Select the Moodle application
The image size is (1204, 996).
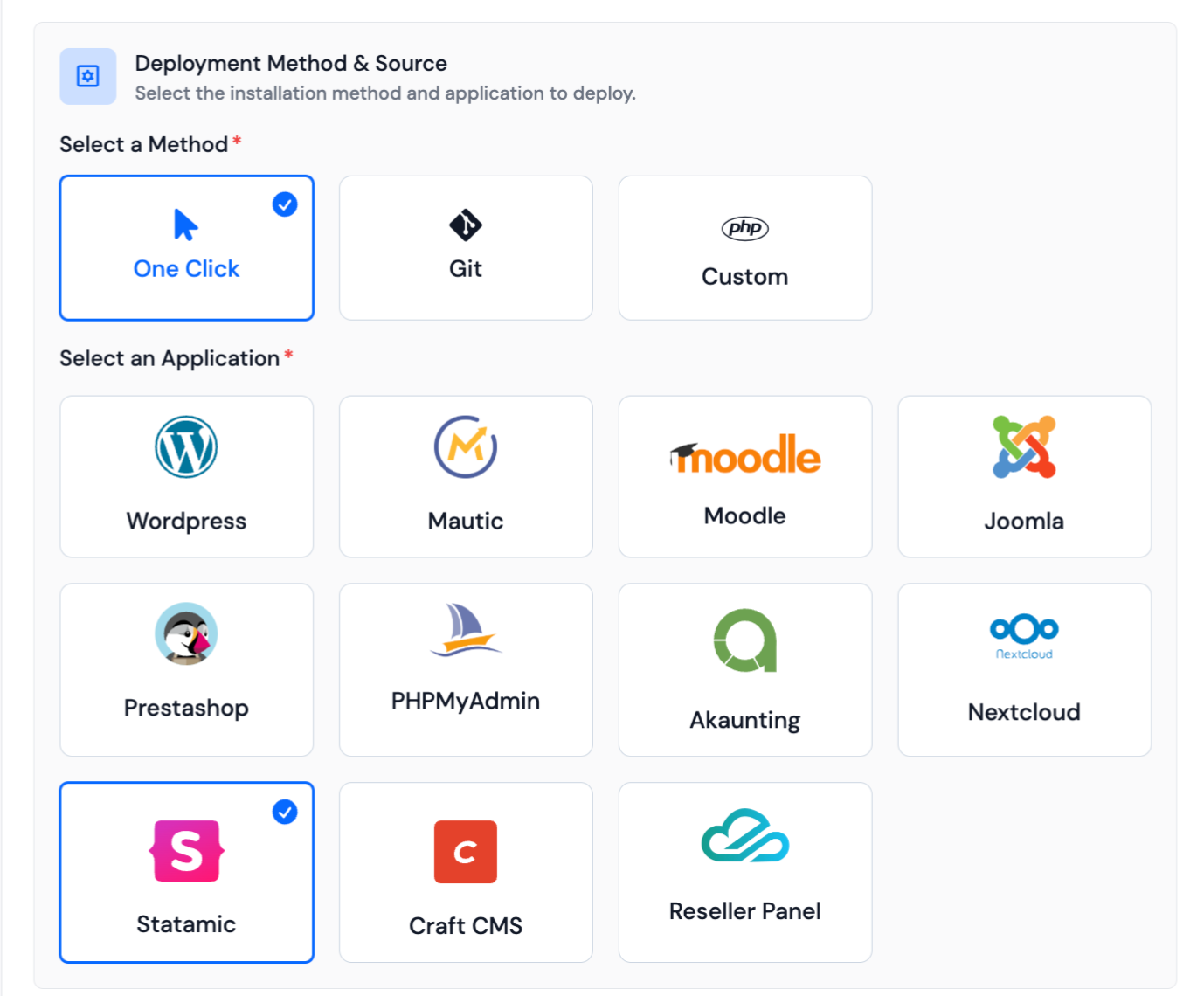(x=744, y=452)
